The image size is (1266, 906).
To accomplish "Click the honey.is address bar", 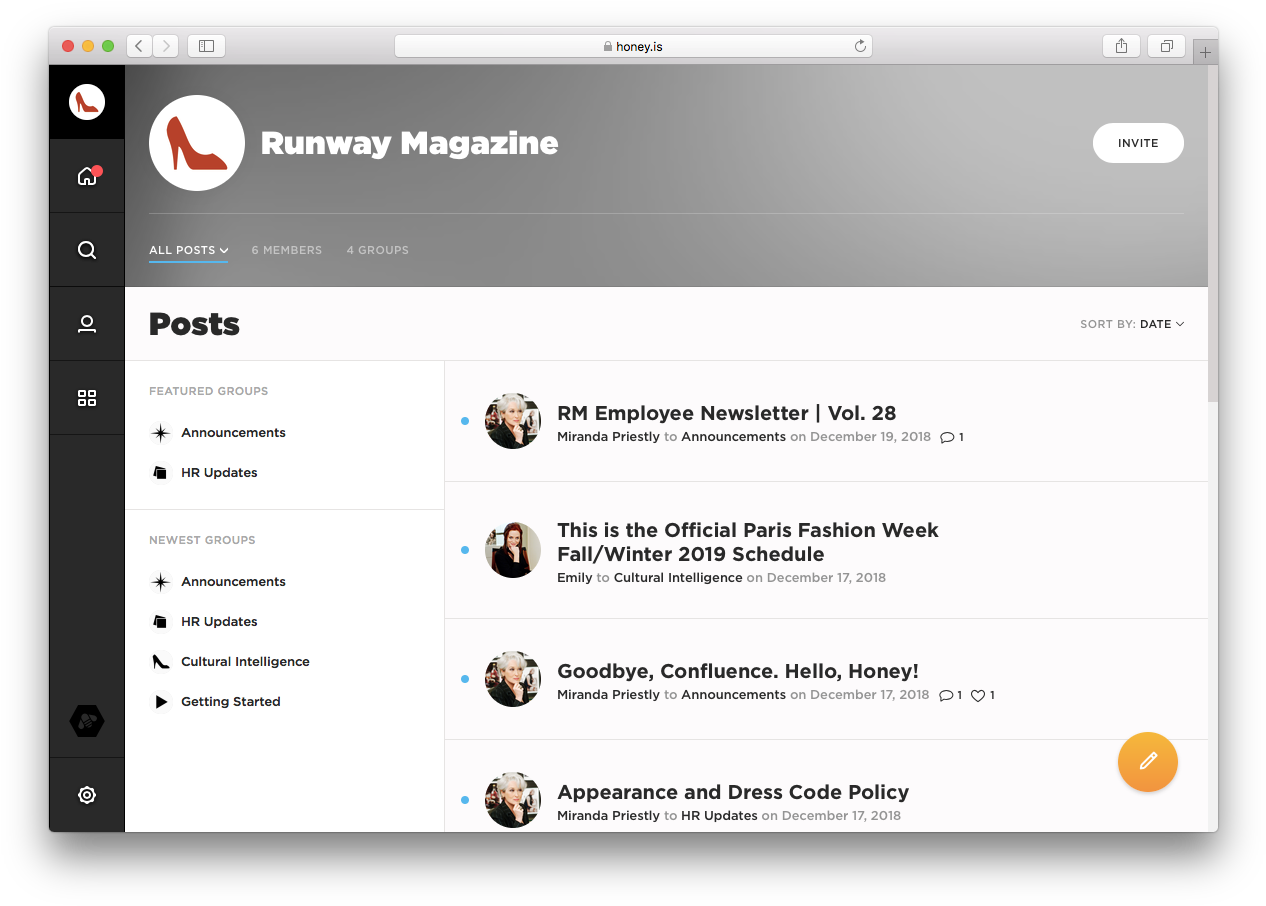I will 633,46.
